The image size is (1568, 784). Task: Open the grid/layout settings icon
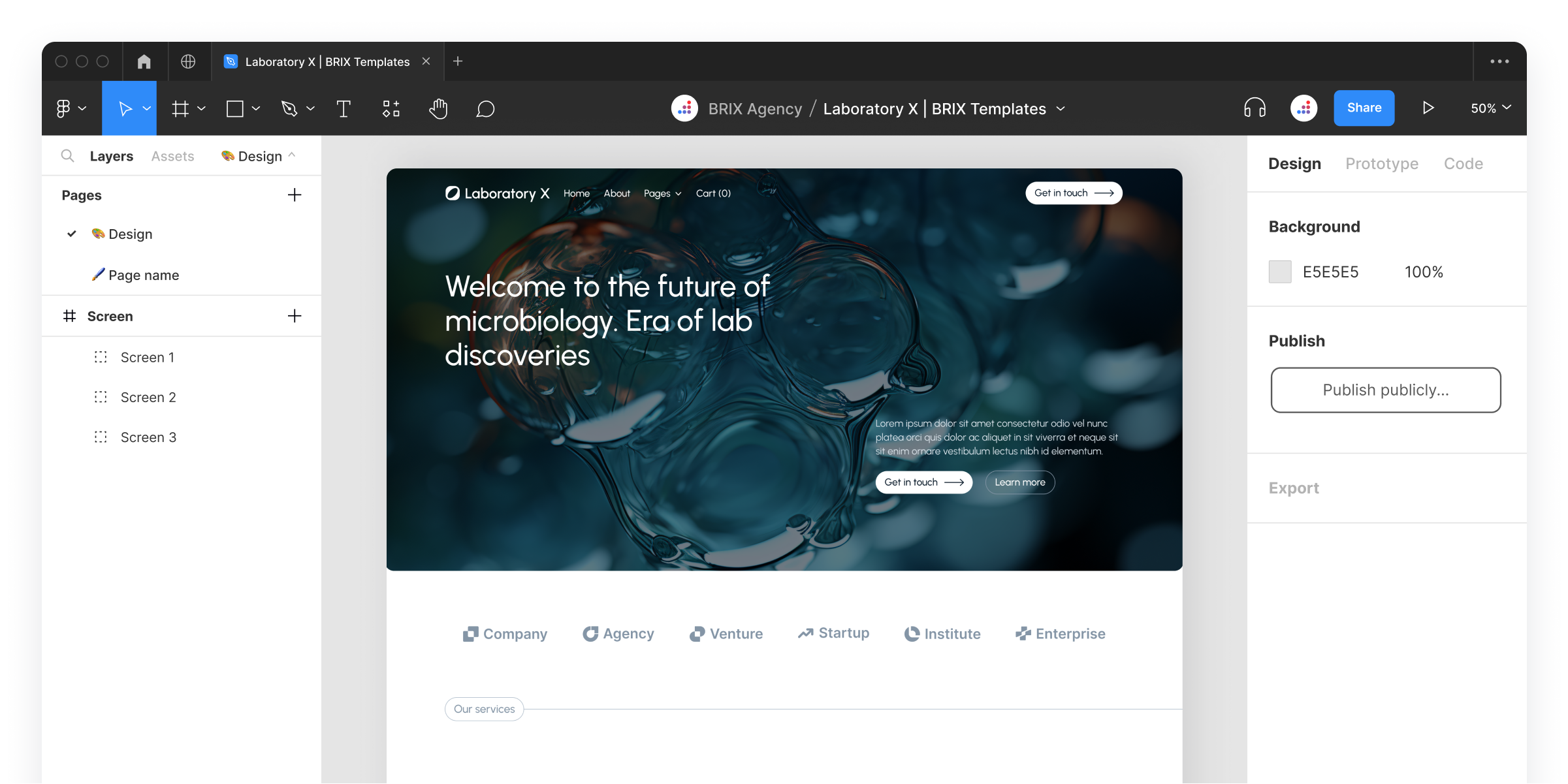click(x=180, y=107)
